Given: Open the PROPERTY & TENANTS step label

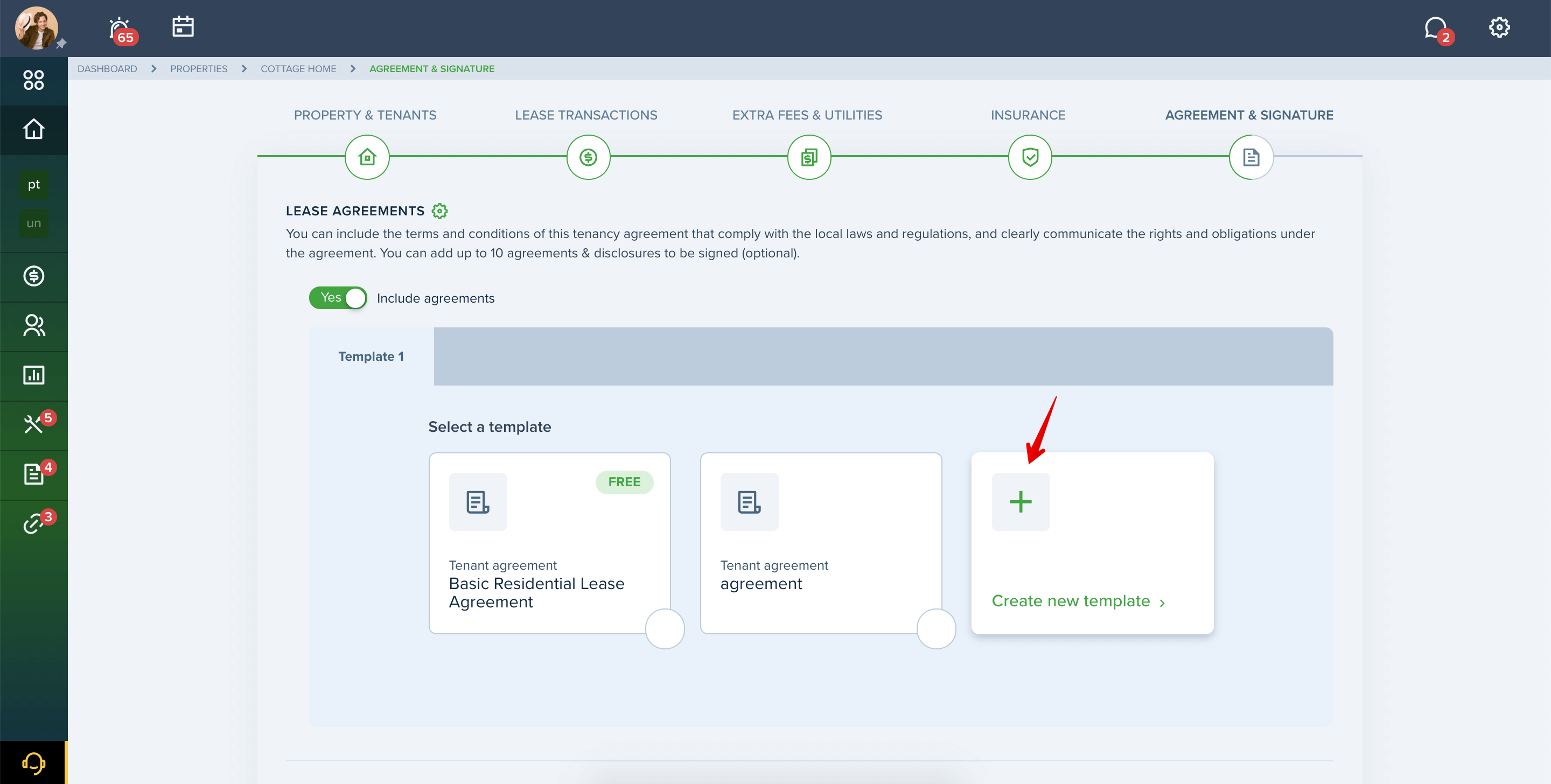Looking at the screenshot, I should click(x=365, y=115).
